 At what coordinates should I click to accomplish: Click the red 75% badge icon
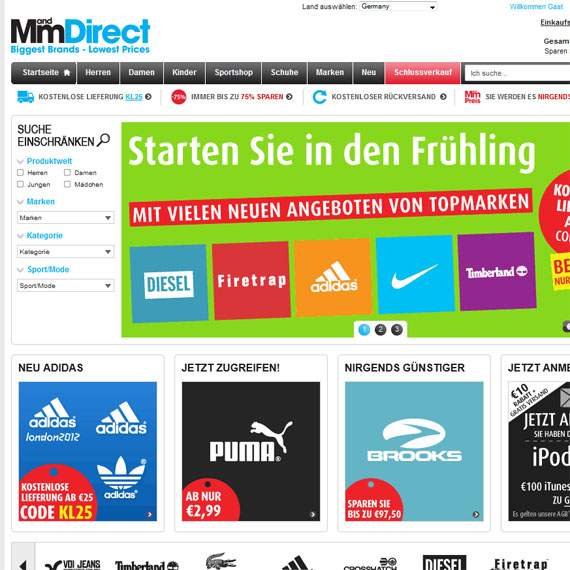coord(178,97)
